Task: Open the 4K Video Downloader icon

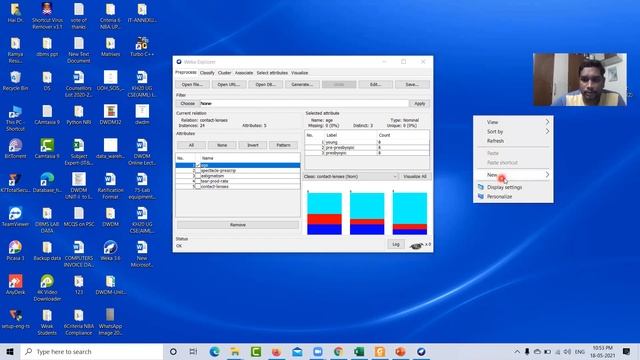Action: point(47,288)
